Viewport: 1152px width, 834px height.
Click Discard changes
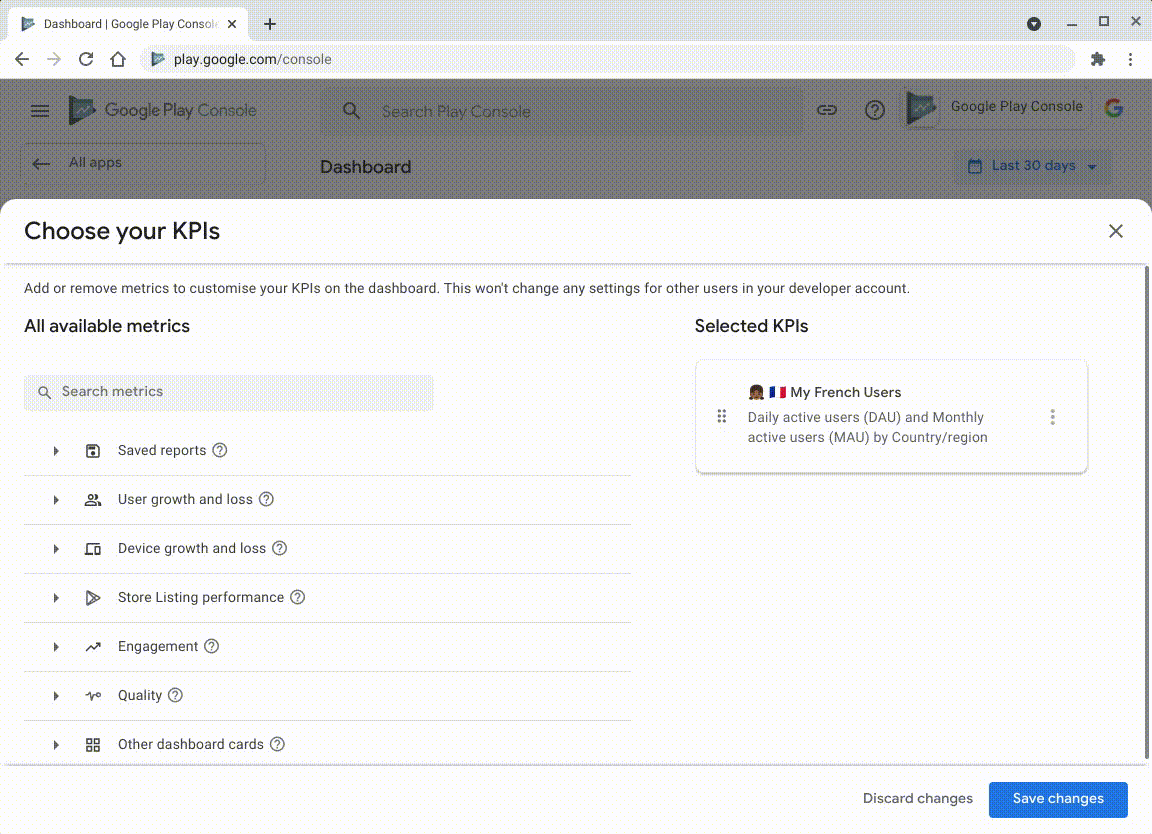(918, 799)
